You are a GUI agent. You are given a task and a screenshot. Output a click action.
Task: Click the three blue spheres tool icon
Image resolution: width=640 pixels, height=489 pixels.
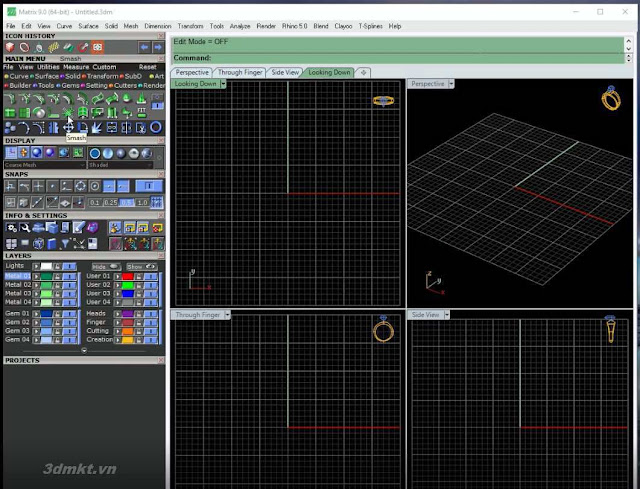tap(10, 128)
